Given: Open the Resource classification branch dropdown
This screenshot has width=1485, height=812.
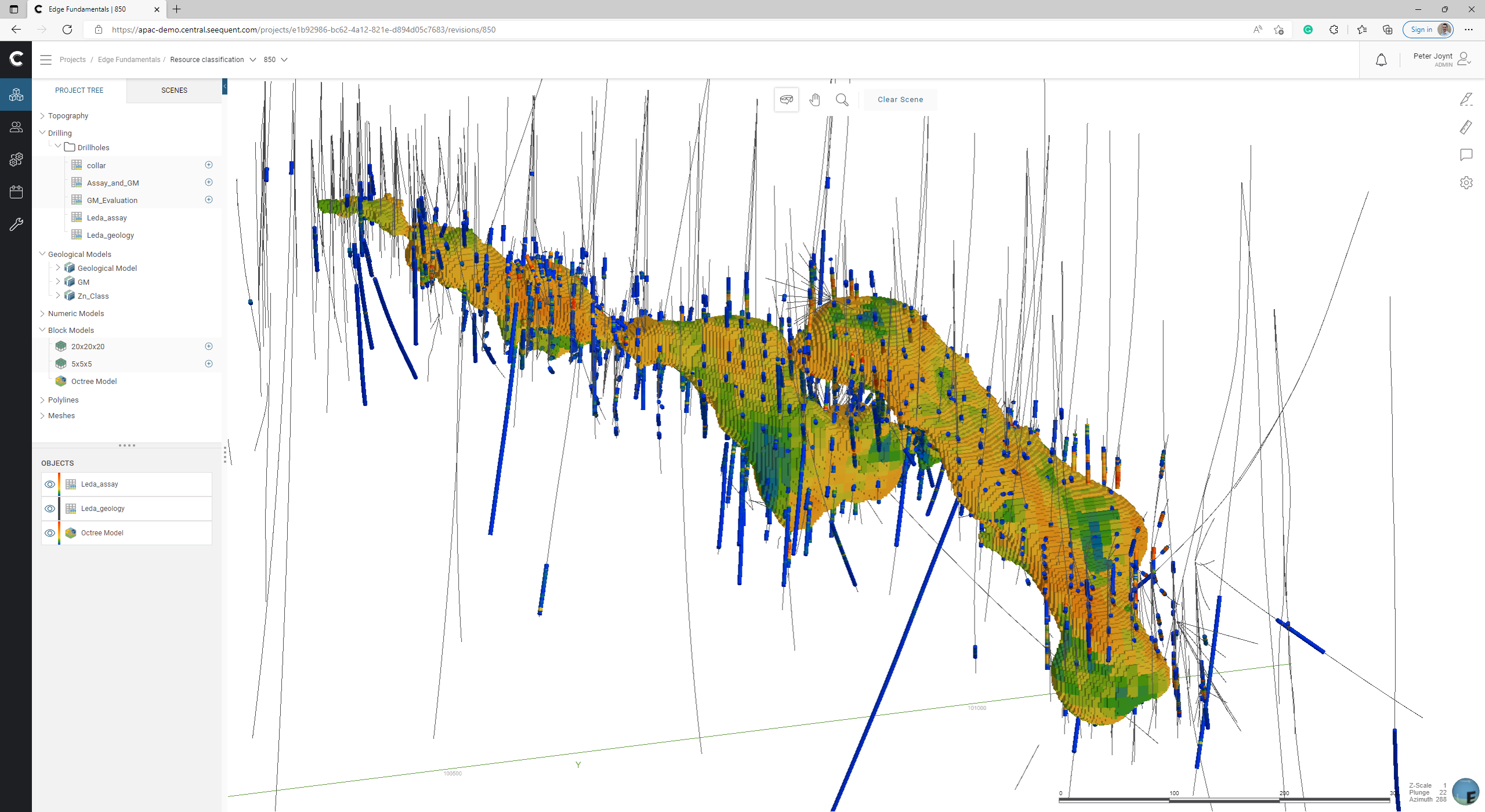Looking at the screenshot, I should (252, 60).
